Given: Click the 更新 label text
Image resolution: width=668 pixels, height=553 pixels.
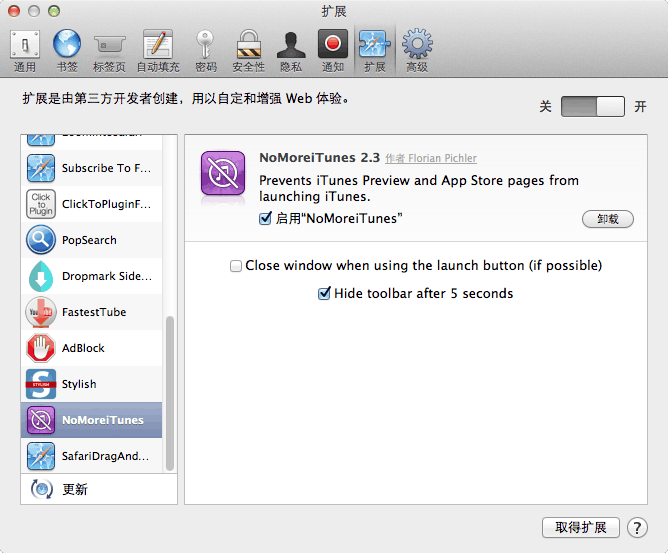Looking at the screenshot, I should coord(75,490).
